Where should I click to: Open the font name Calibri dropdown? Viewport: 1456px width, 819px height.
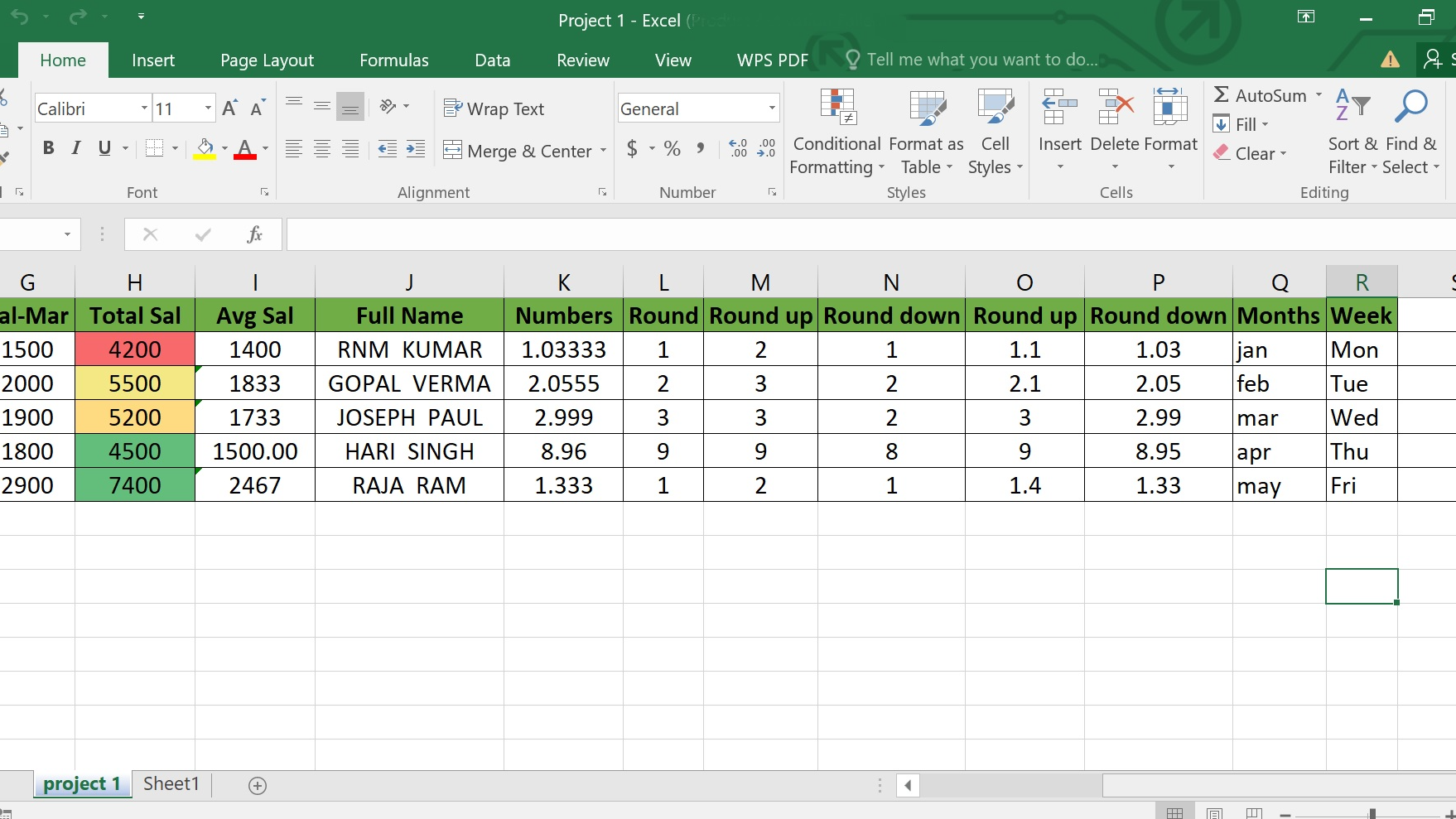[144, 109]
